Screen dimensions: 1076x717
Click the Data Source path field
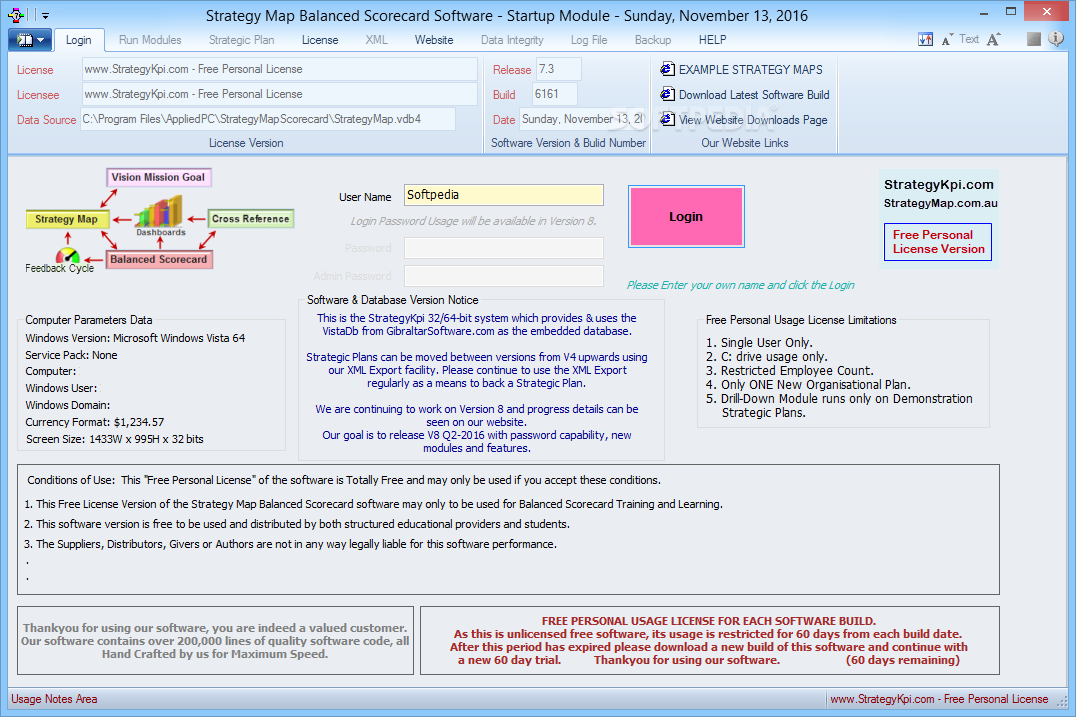coord(268,119)
